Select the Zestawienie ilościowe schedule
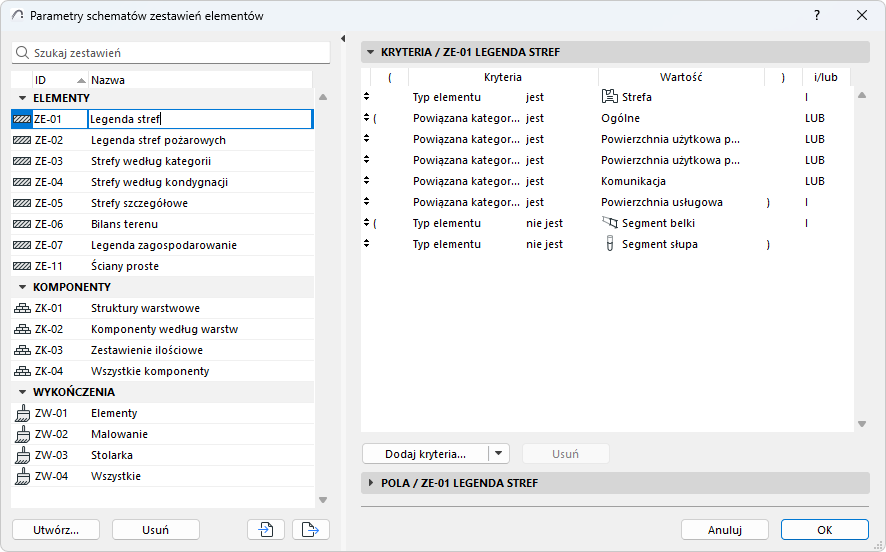The width and height of the screenshot is (886, 552). (147, 350)
